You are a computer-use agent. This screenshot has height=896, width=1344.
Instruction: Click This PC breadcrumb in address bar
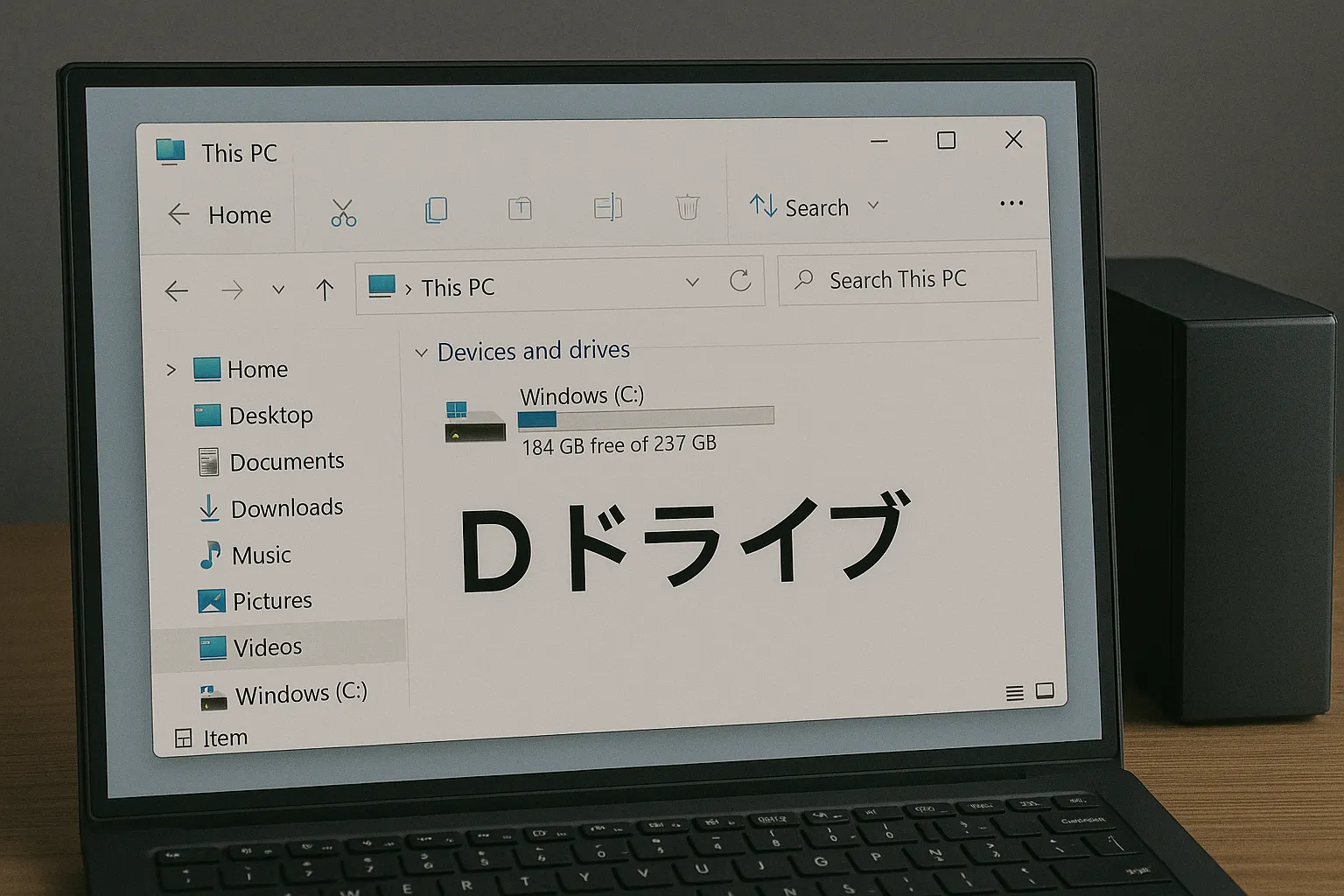click(458, 287)
